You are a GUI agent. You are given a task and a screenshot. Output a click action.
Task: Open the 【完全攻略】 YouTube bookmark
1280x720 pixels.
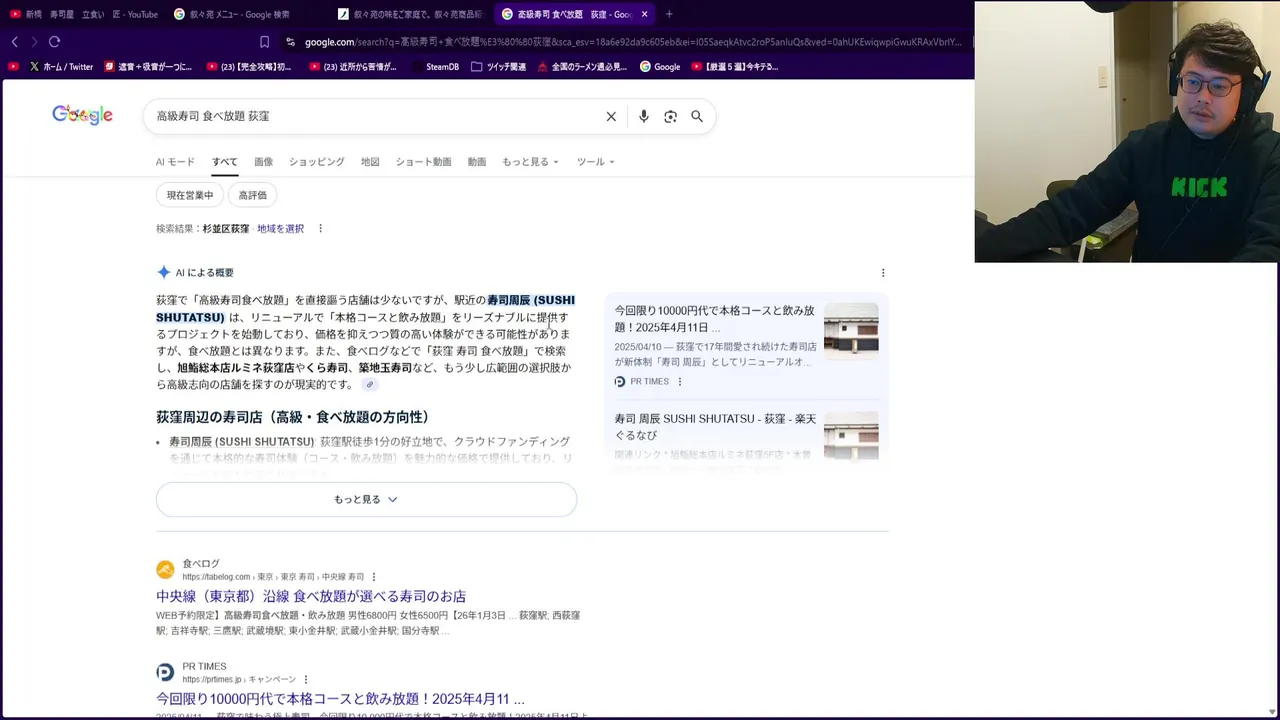pyautogui.click(x=249, y=67)
